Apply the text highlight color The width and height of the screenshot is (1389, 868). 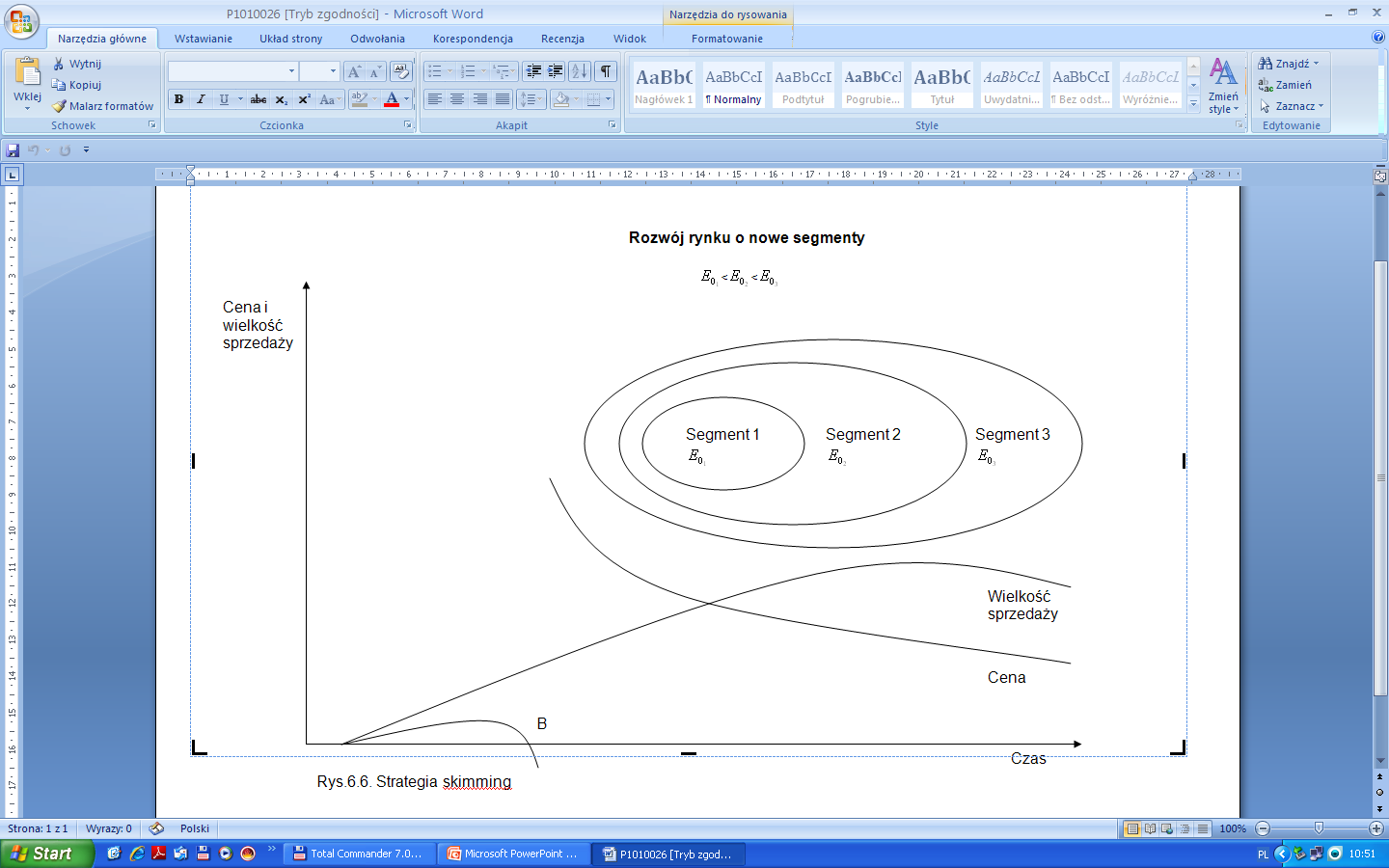click(x=360, y=99)
